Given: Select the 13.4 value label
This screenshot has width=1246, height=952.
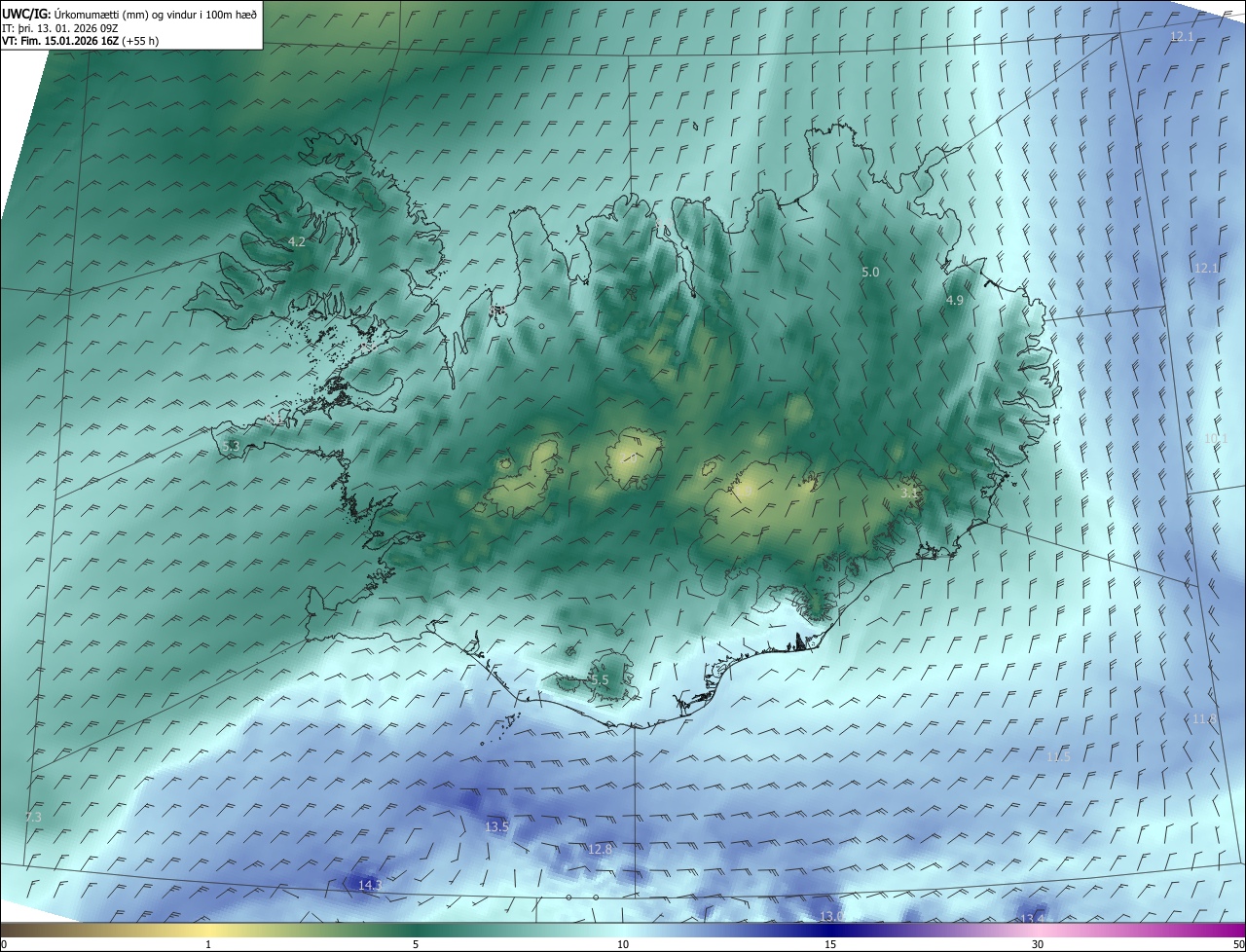Looking at the screenshot, I should [x=1032, y=918].
